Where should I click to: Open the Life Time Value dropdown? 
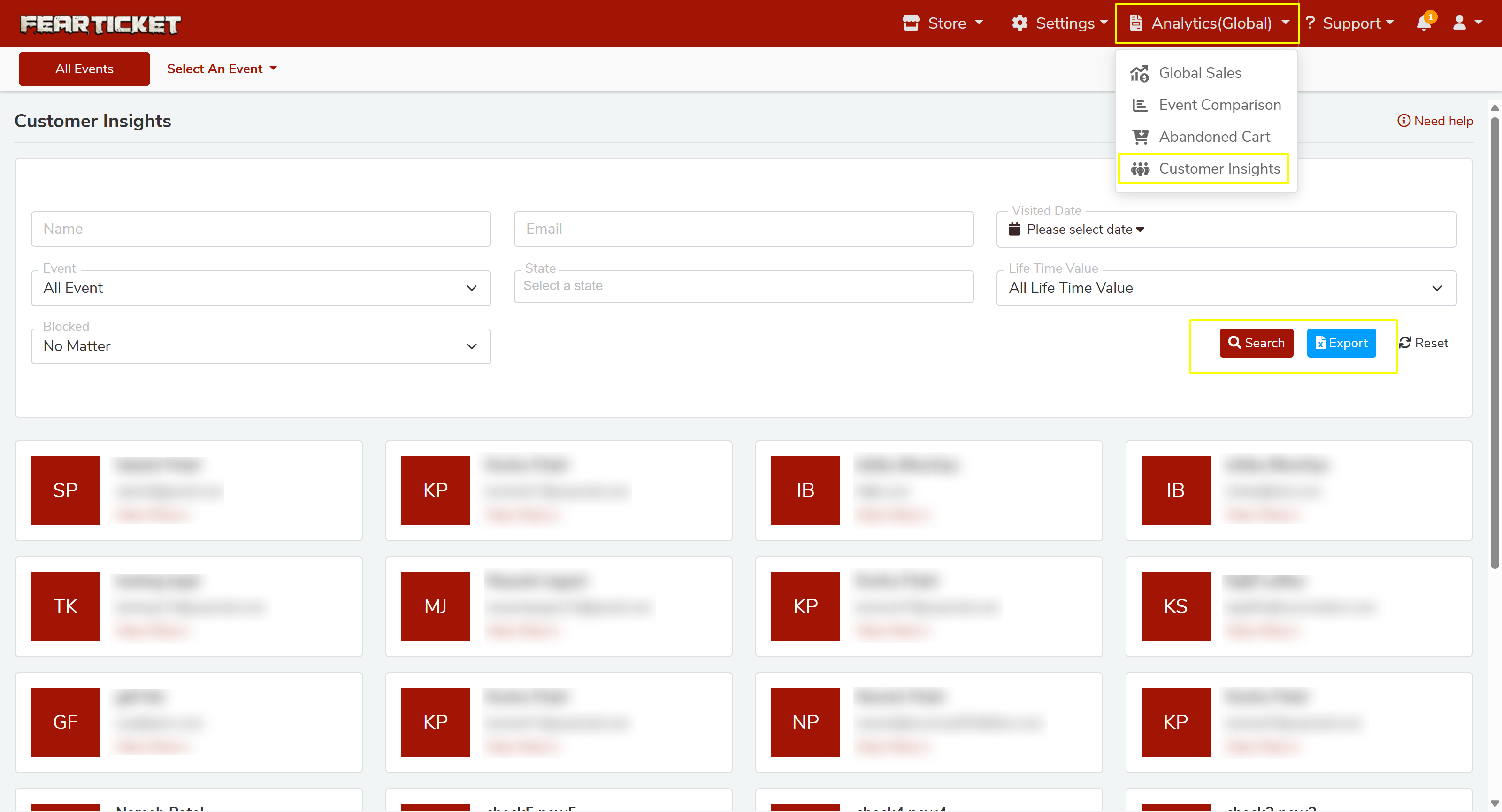tap(1226, 288)
